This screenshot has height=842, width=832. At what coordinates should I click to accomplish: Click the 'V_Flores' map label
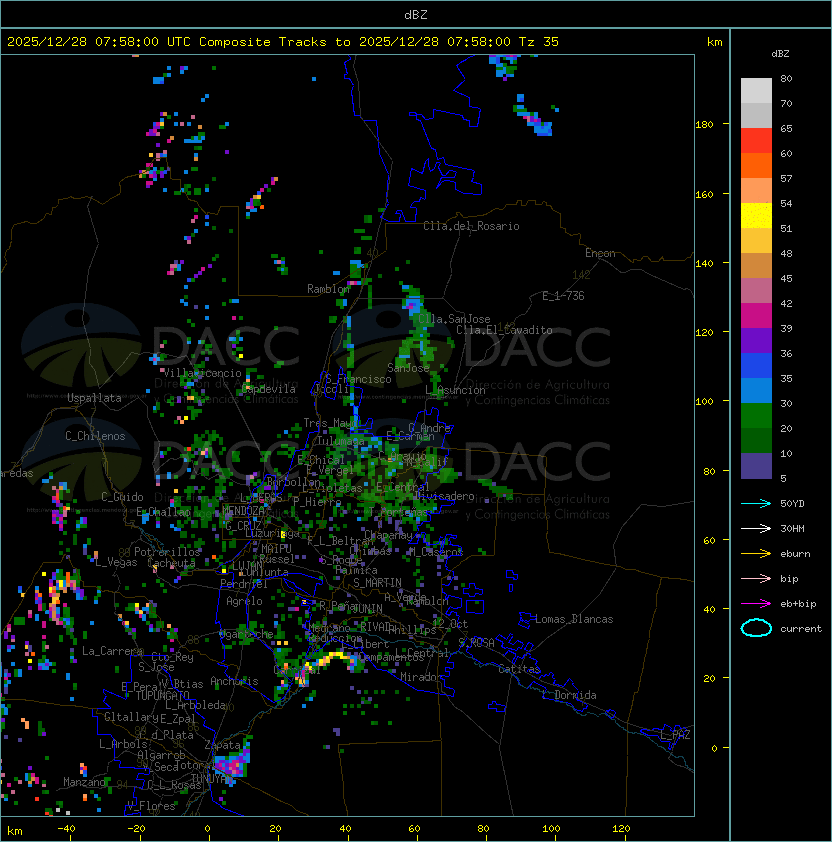pos(151,806)
